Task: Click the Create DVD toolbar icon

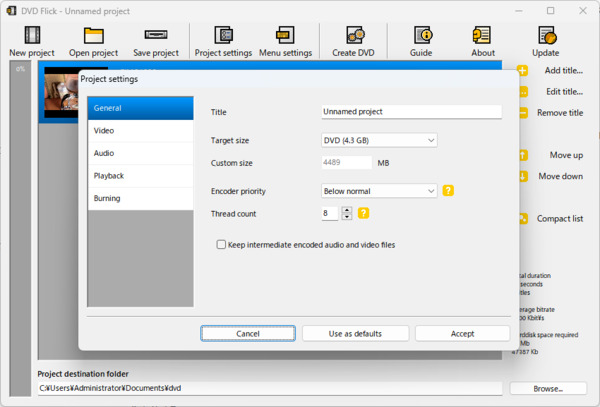Action: click(x=352, y=35)
